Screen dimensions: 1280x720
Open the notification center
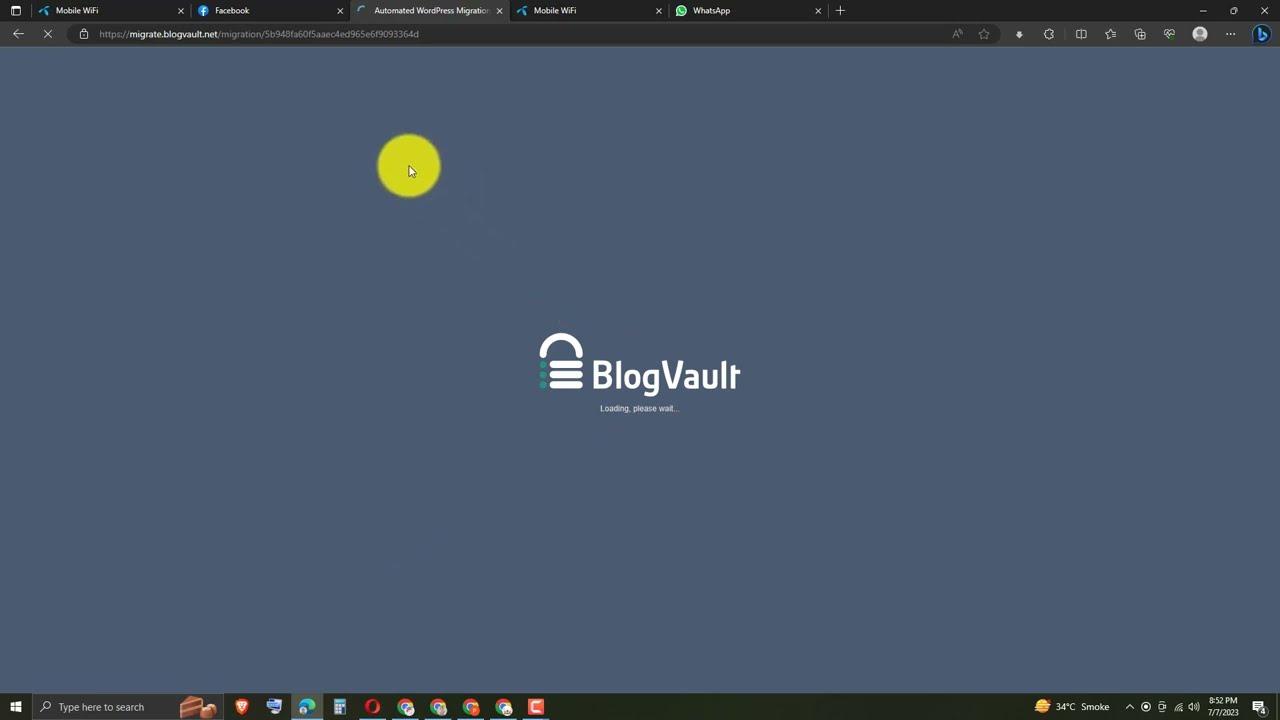point(1260,707)
